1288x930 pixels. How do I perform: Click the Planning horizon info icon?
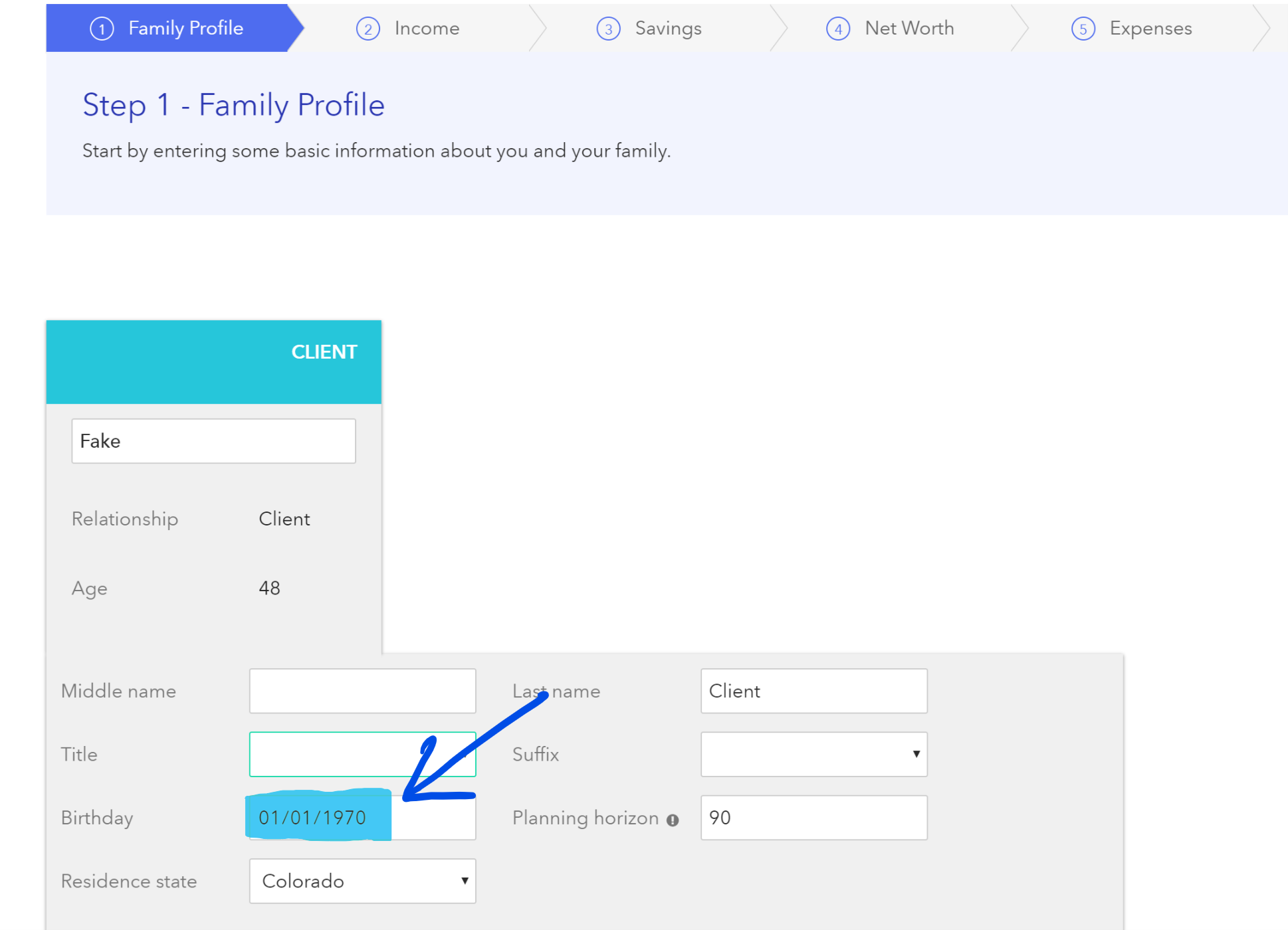[x=673, y=820]
